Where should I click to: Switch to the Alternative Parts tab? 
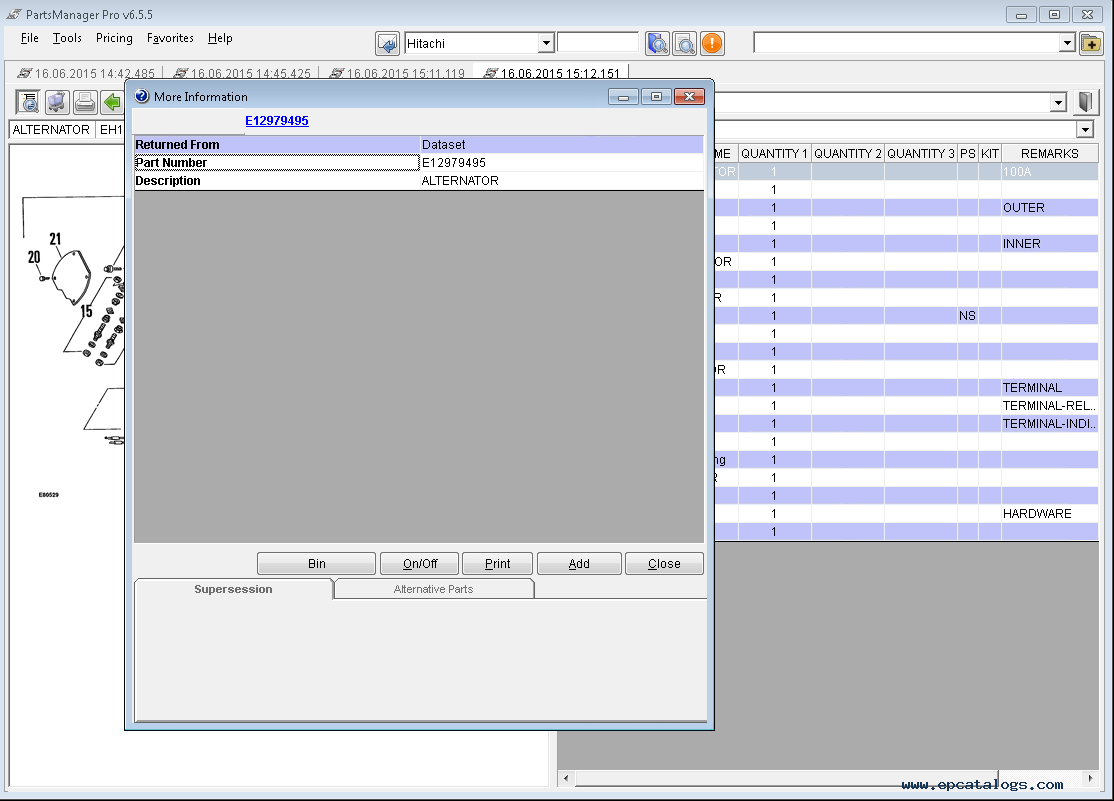tap(433, 589)
